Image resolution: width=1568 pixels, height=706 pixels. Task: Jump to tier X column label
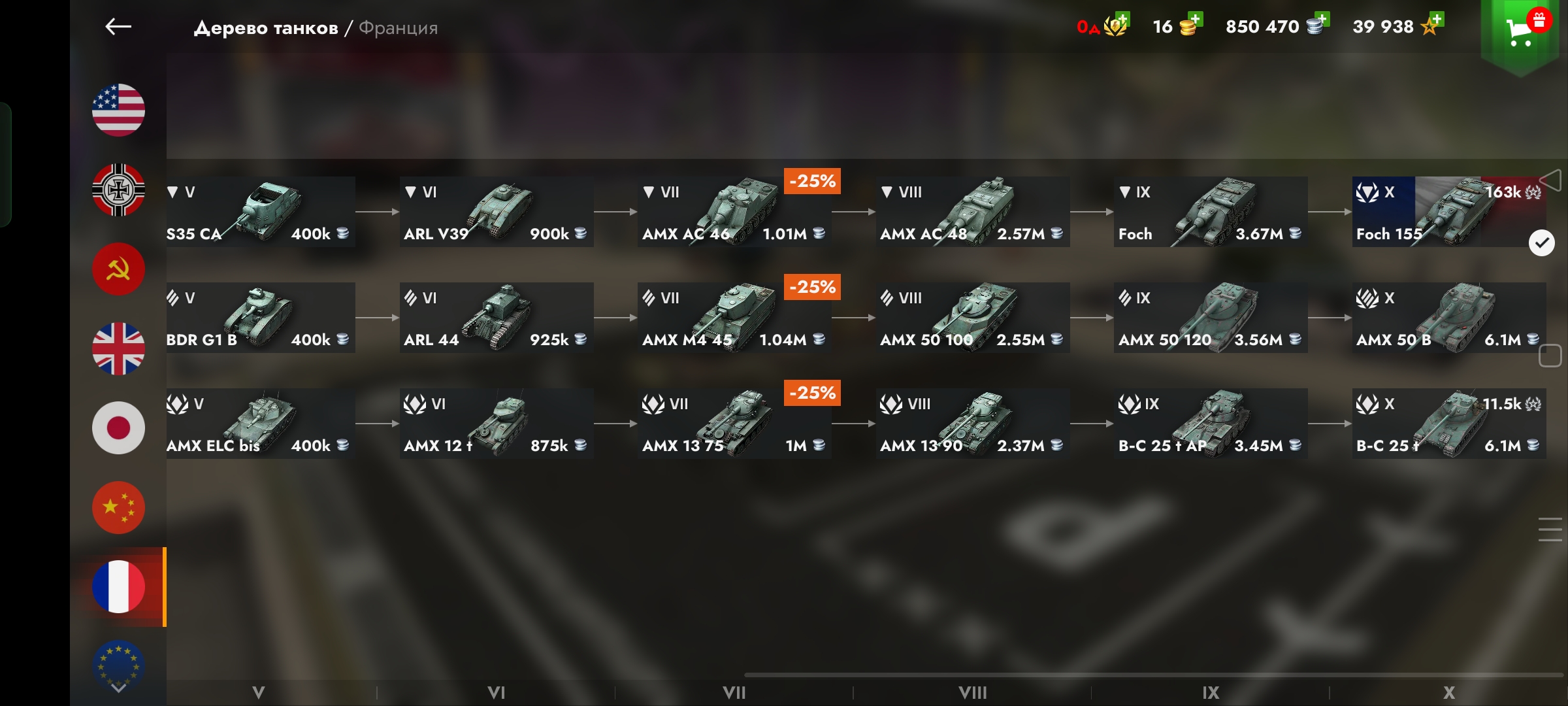point(1449,692)
